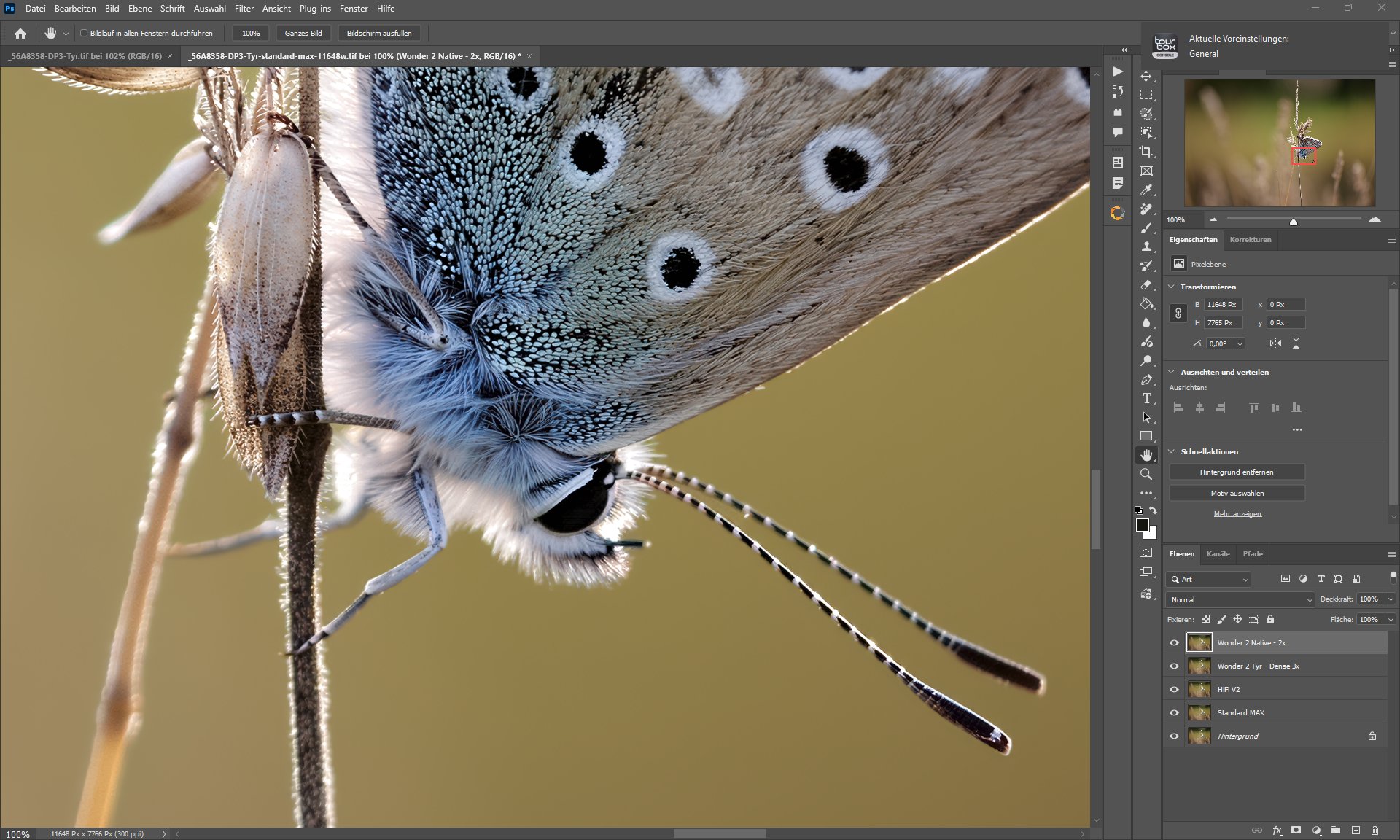The image size is (1400, 840).
Task: Switch to the Kanäle tab
Action: (1218, 554)
